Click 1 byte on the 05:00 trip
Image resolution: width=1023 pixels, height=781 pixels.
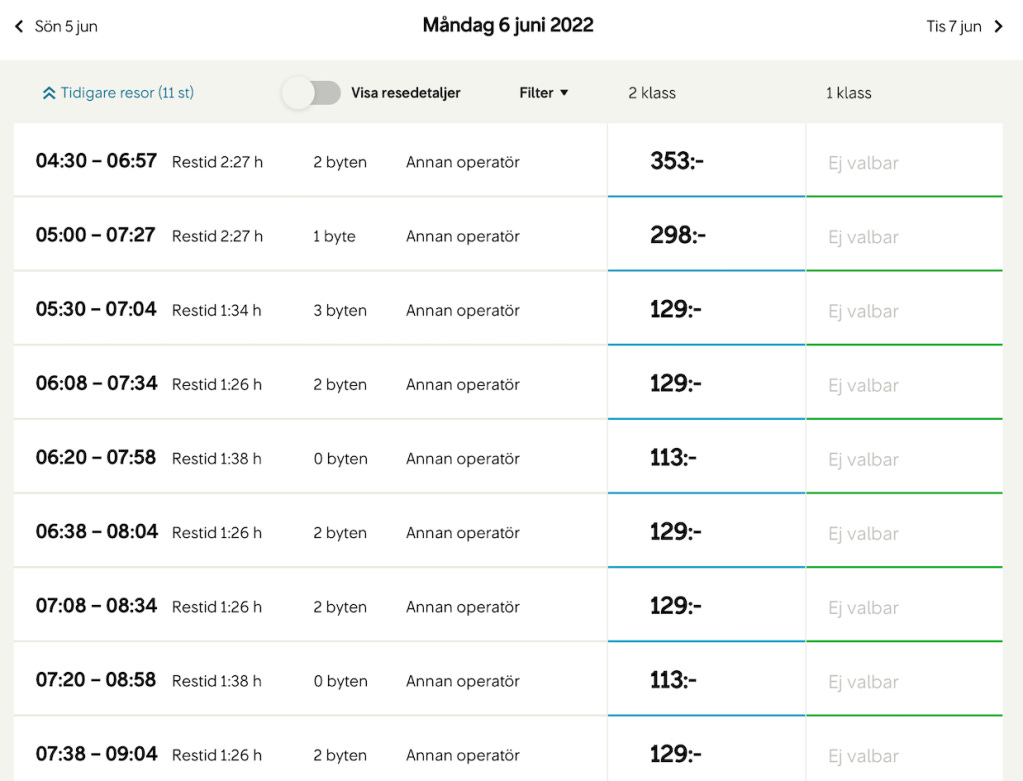click(x=334, y=236)
